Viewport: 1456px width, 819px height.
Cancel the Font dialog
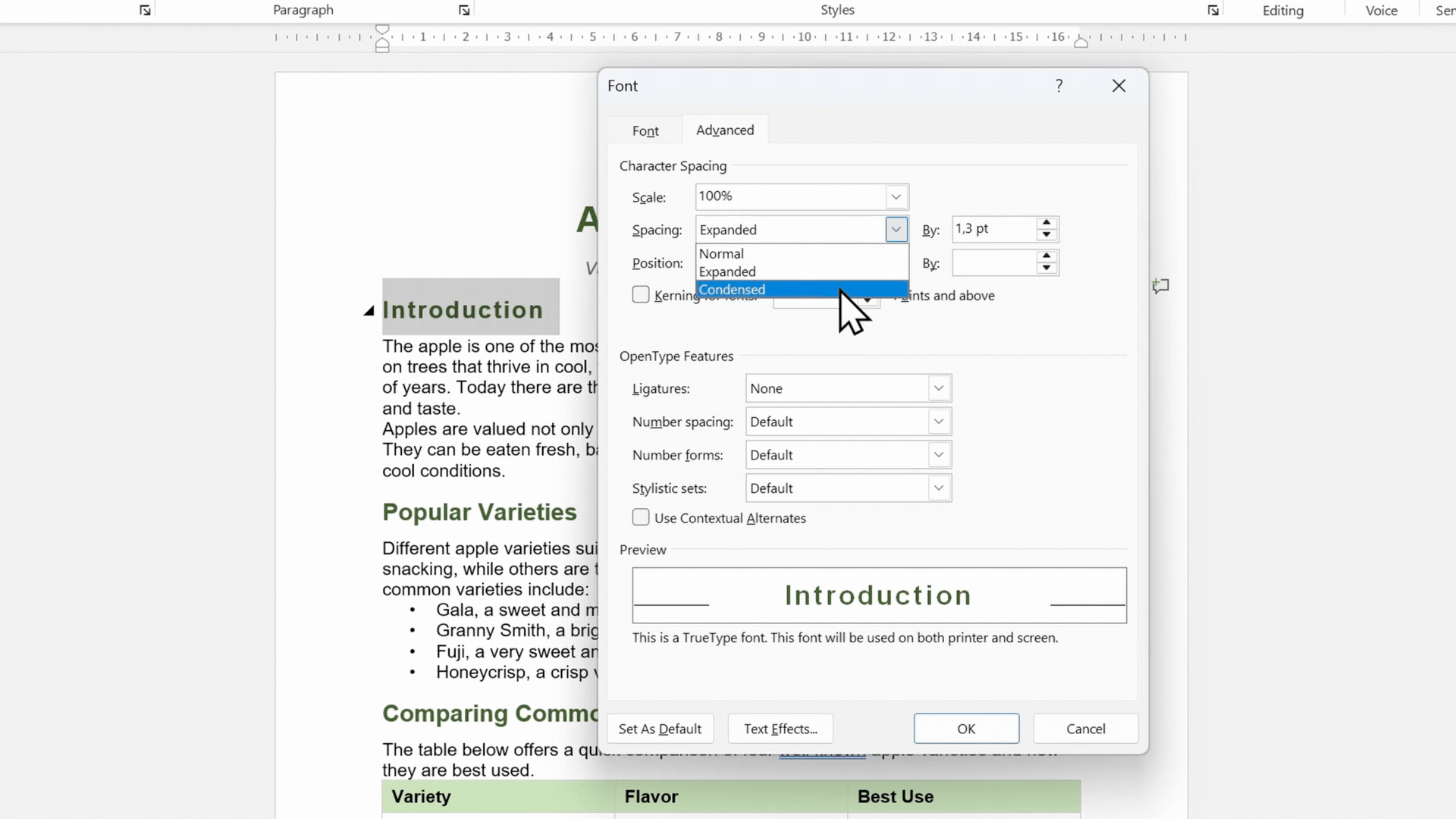pyautogui.click(x=1085, y=729)
